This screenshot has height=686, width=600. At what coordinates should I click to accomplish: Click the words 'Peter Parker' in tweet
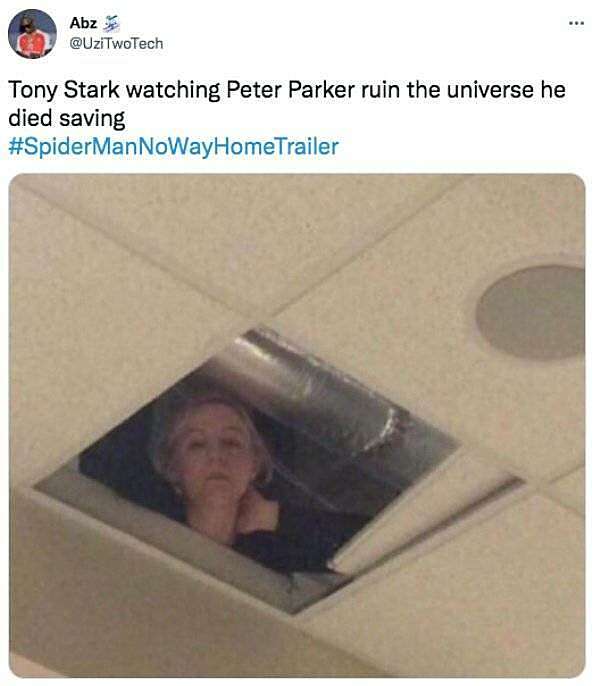(290, 90)
